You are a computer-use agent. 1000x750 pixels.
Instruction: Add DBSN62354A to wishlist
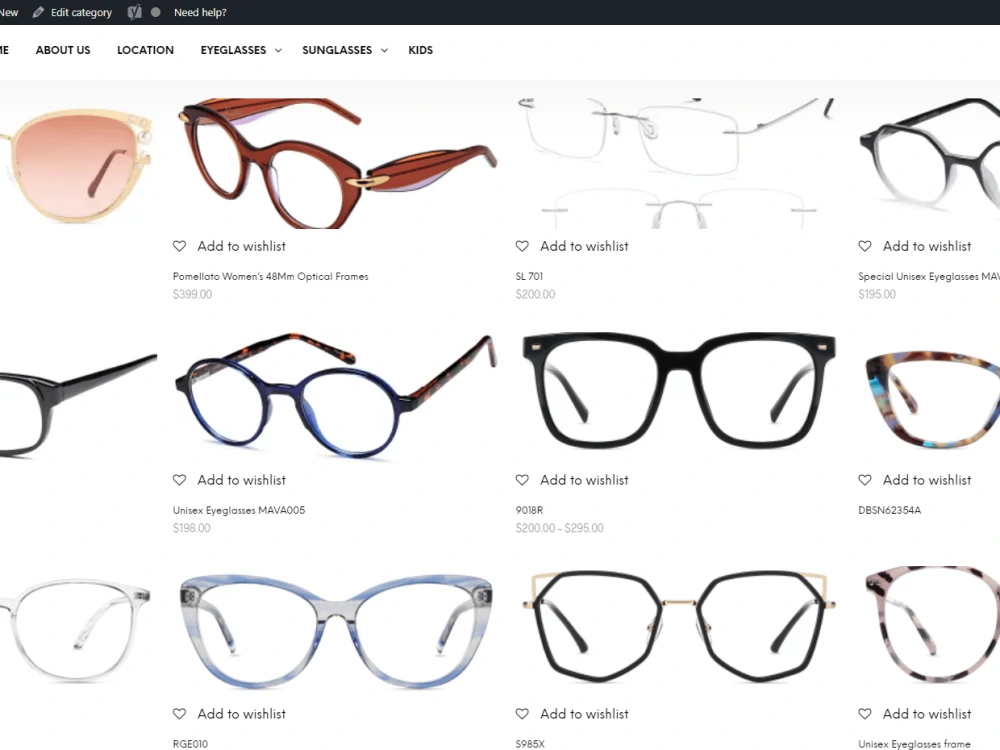(x=927, y=480)
